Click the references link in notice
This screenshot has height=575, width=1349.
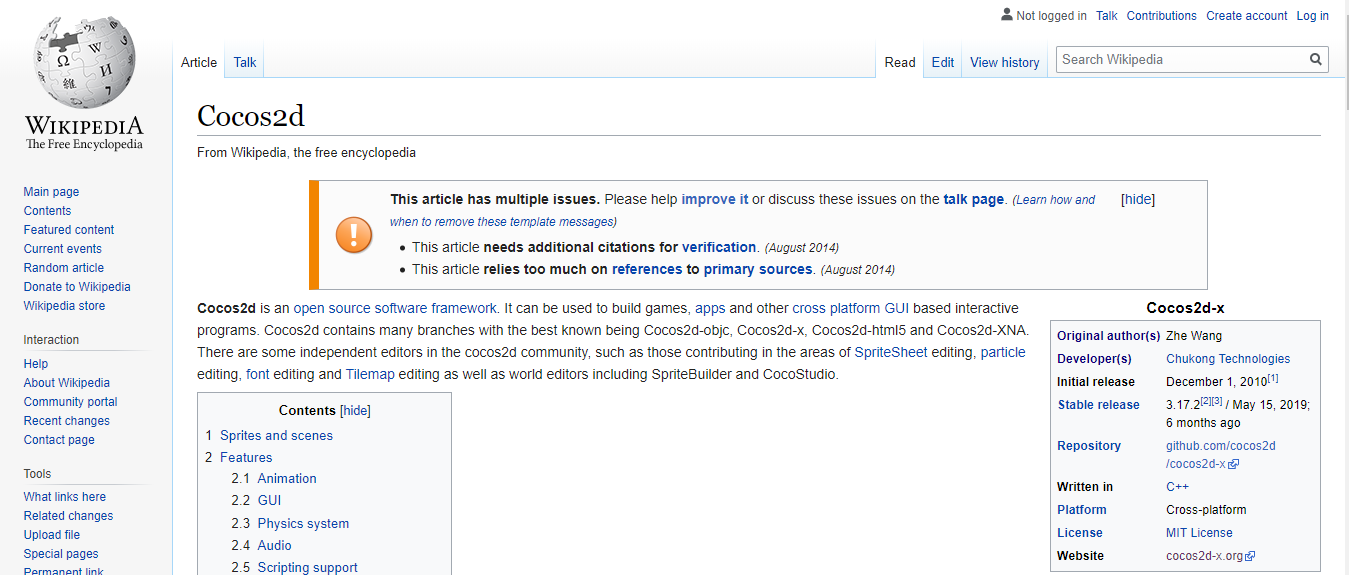[646, 269]
